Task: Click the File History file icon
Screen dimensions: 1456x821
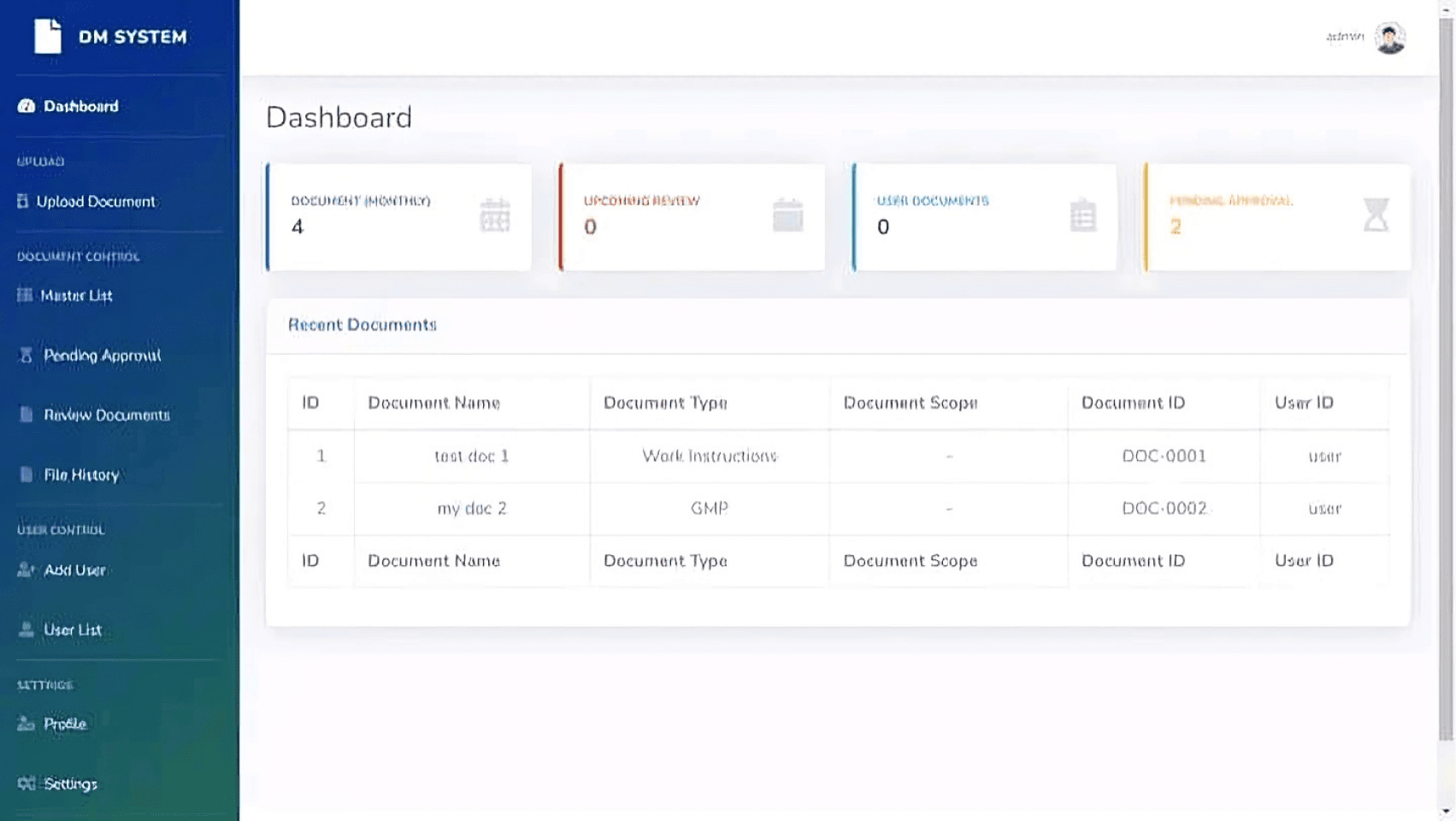Action: 27,475
